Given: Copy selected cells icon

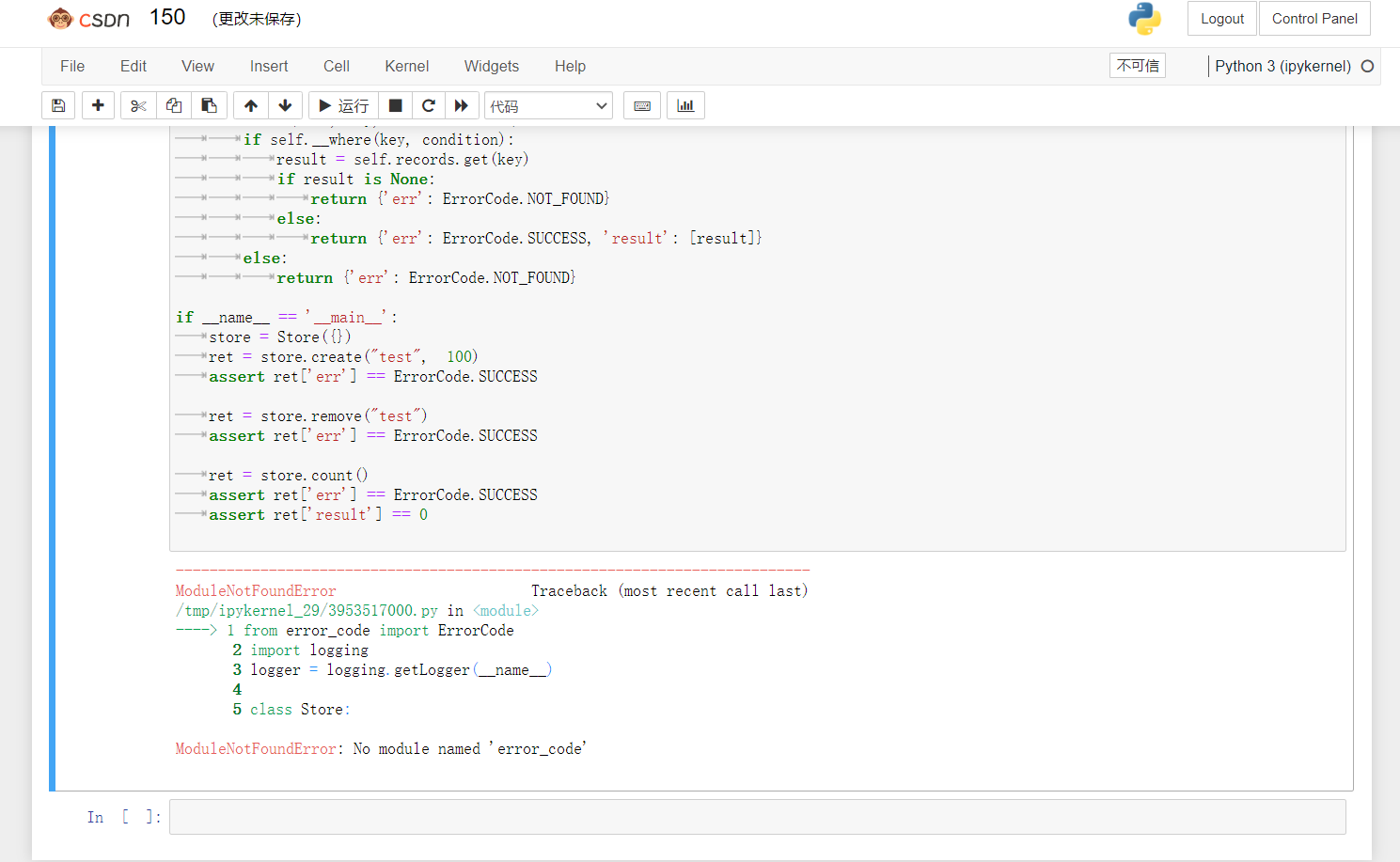Looking at the screenshot, I should (174, 105).
